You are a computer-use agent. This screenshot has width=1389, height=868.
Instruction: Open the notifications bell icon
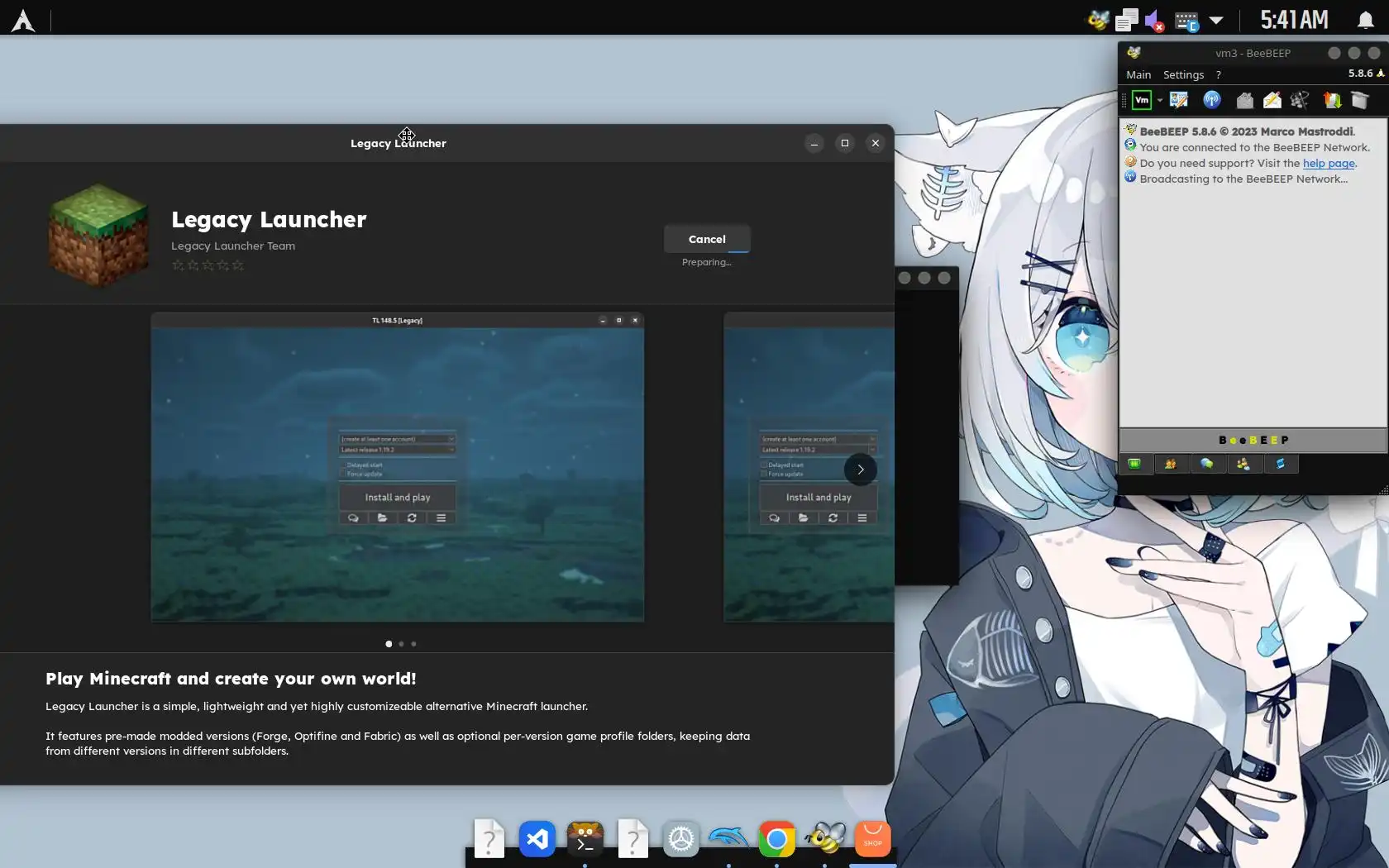pyautogui.click(x=1366, y=20)
